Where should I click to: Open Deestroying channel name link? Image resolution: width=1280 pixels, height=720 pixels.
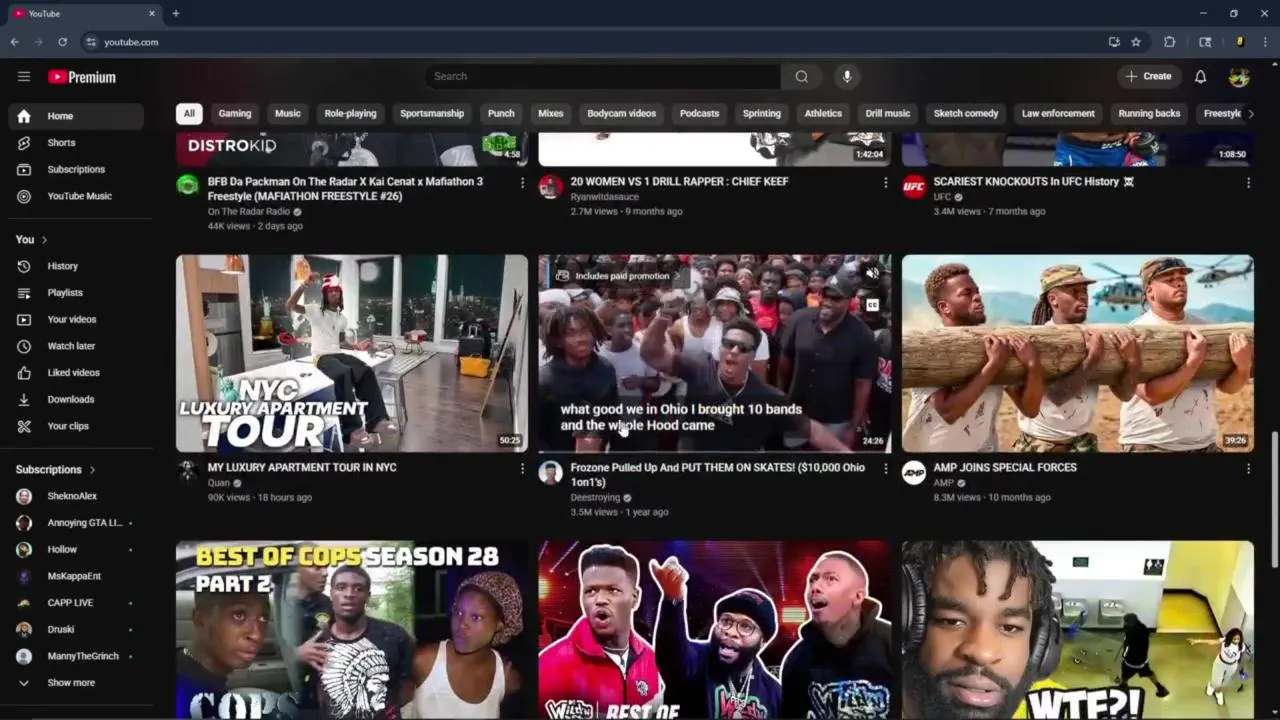tap(595, 498)
